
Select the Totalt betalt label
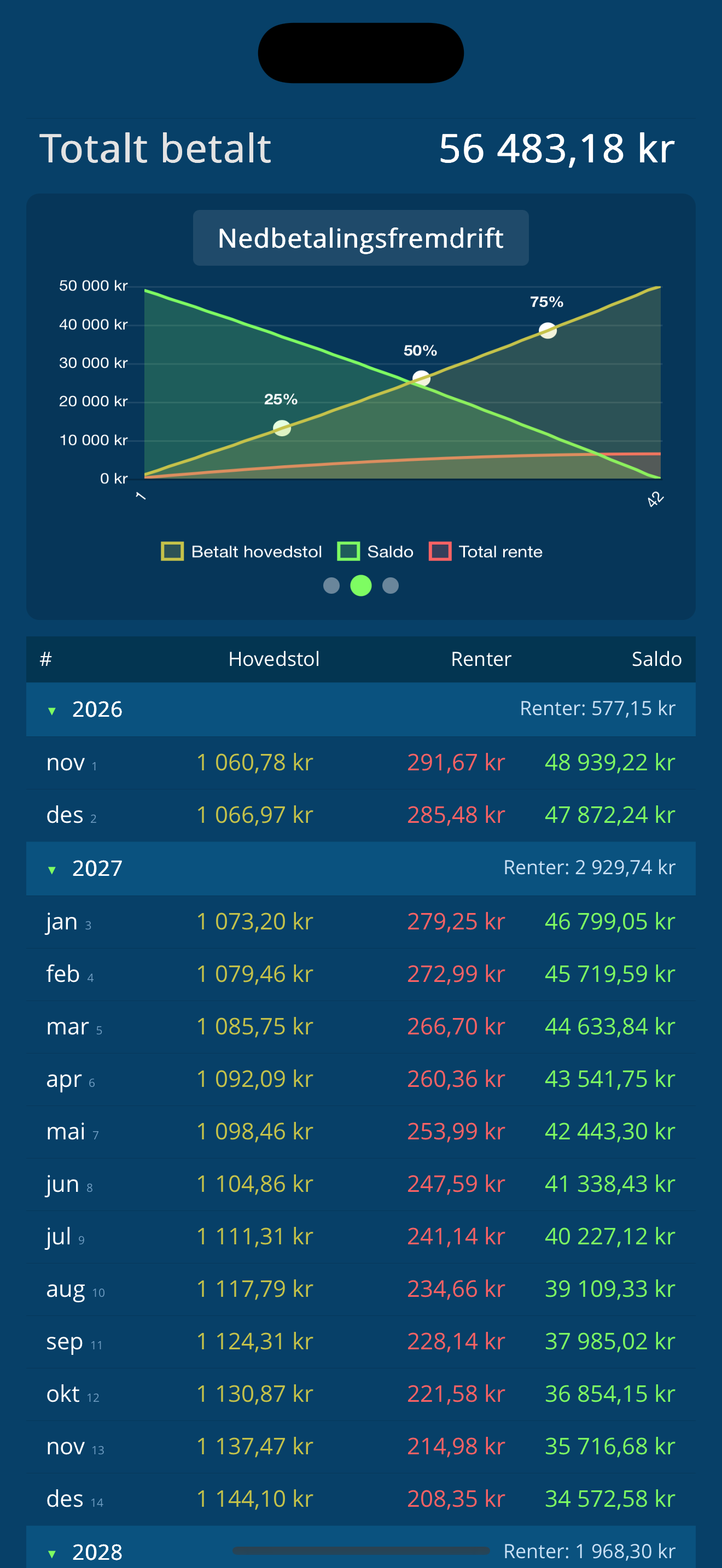pyautogui.click(x=155, y=149)
